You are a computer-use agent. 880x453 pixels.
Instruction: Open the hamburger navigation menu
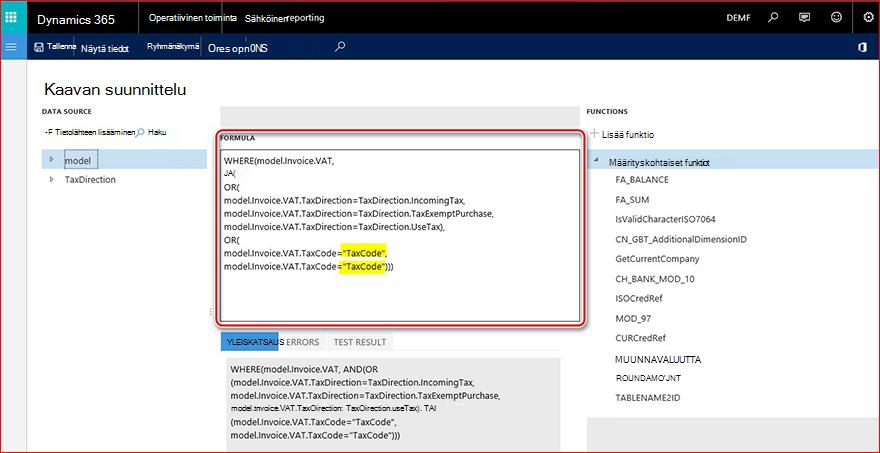[x=11, y=47]
